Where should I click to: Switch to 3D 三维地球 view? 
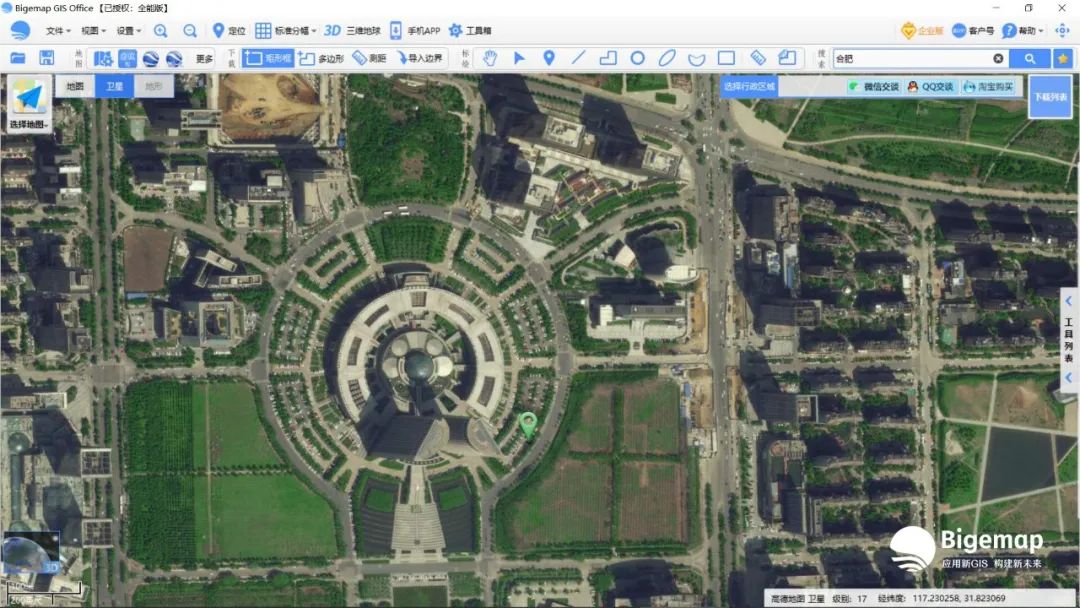pyautogui.click(x=352, y=30)
